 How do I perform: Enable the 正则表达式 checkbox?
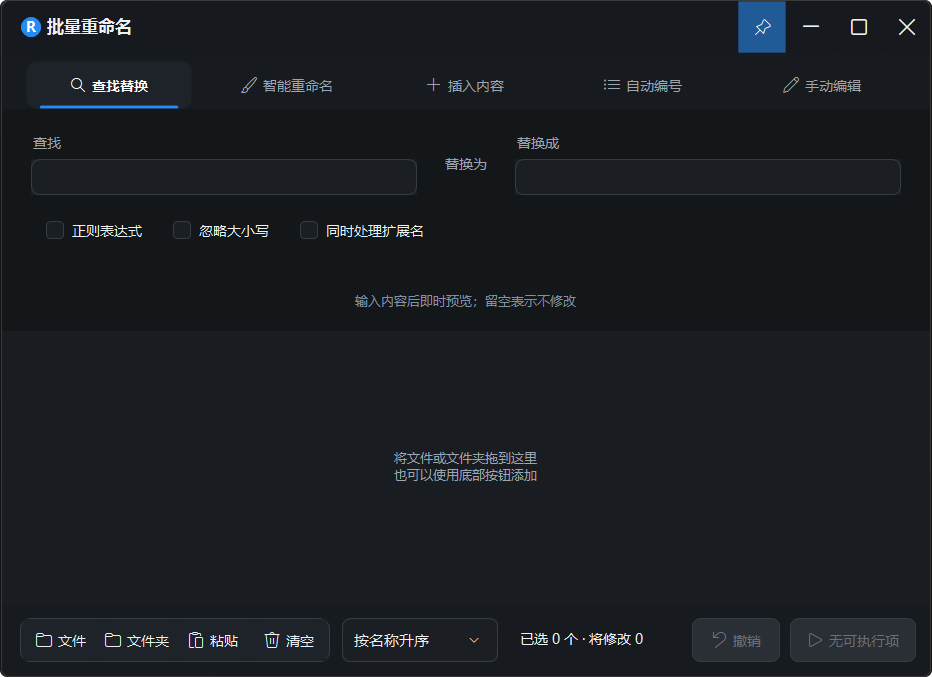pyautogui.click(x=55, y=230)
